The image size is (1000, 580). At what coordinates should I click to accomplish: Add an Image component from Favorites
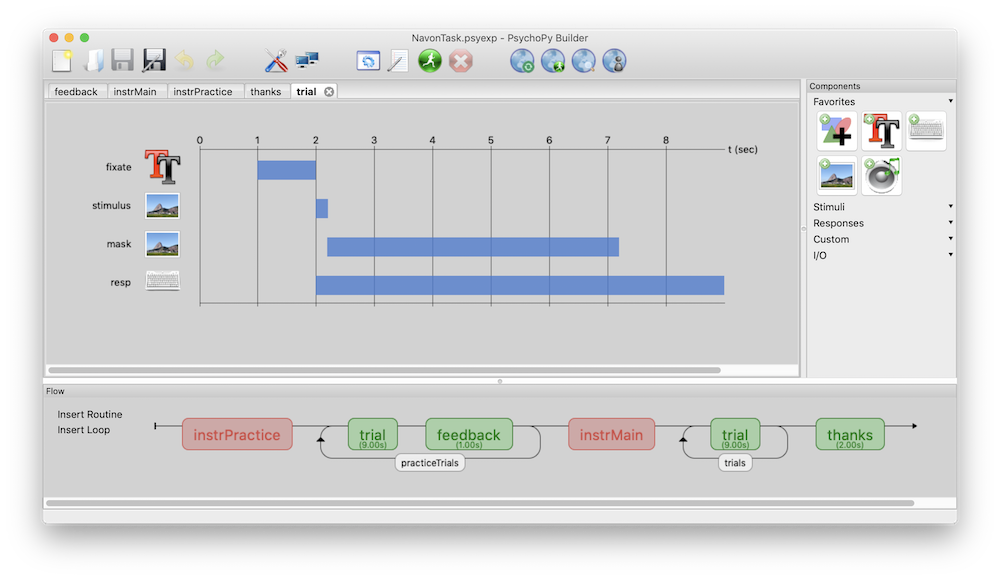[x=837, y=175]
